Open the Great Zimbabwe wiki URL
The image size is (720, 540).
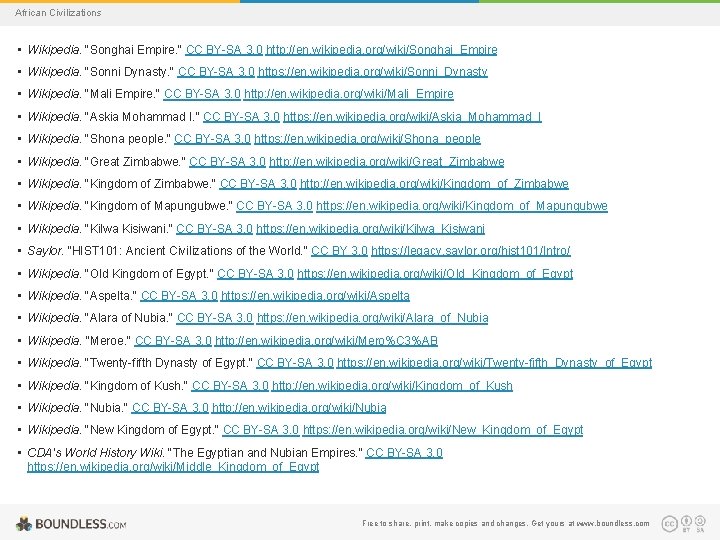click(x=387, y=162)
